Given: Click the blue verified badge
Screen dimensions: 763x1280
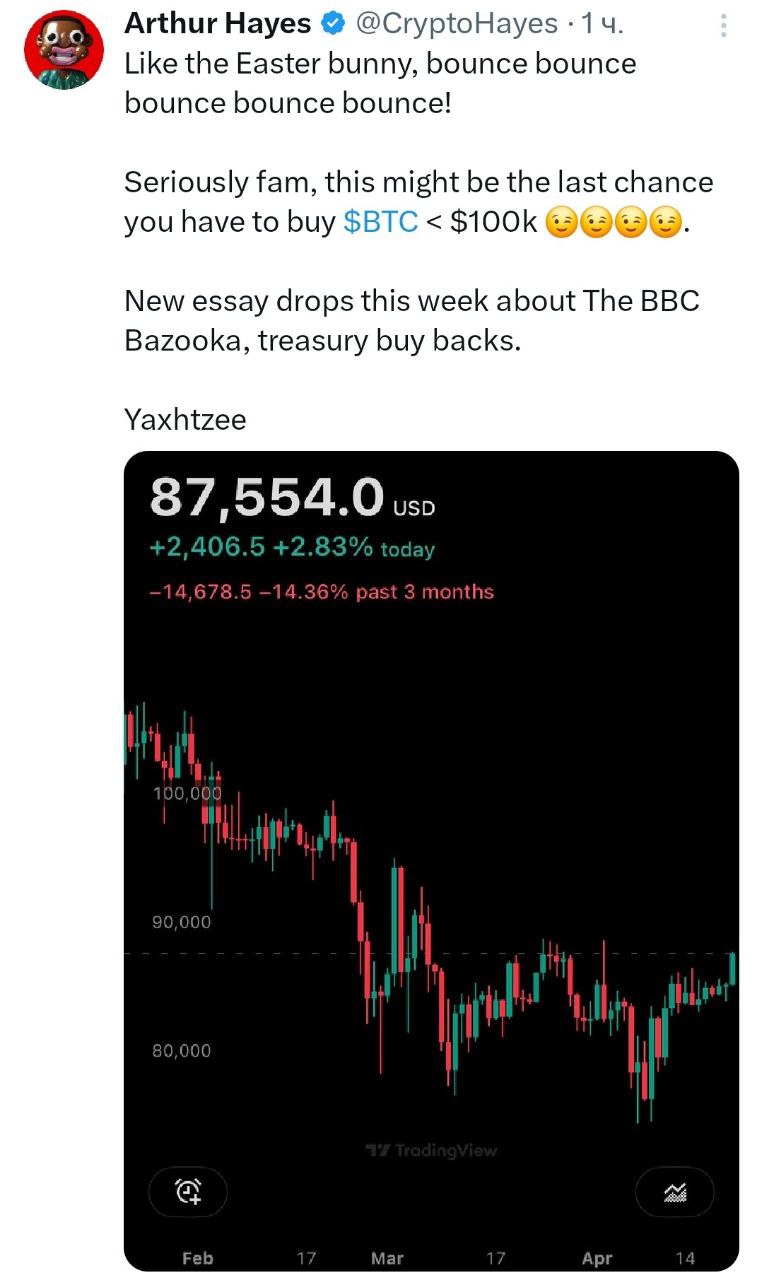Looking at the screenshot, I should tap(331, 23).
